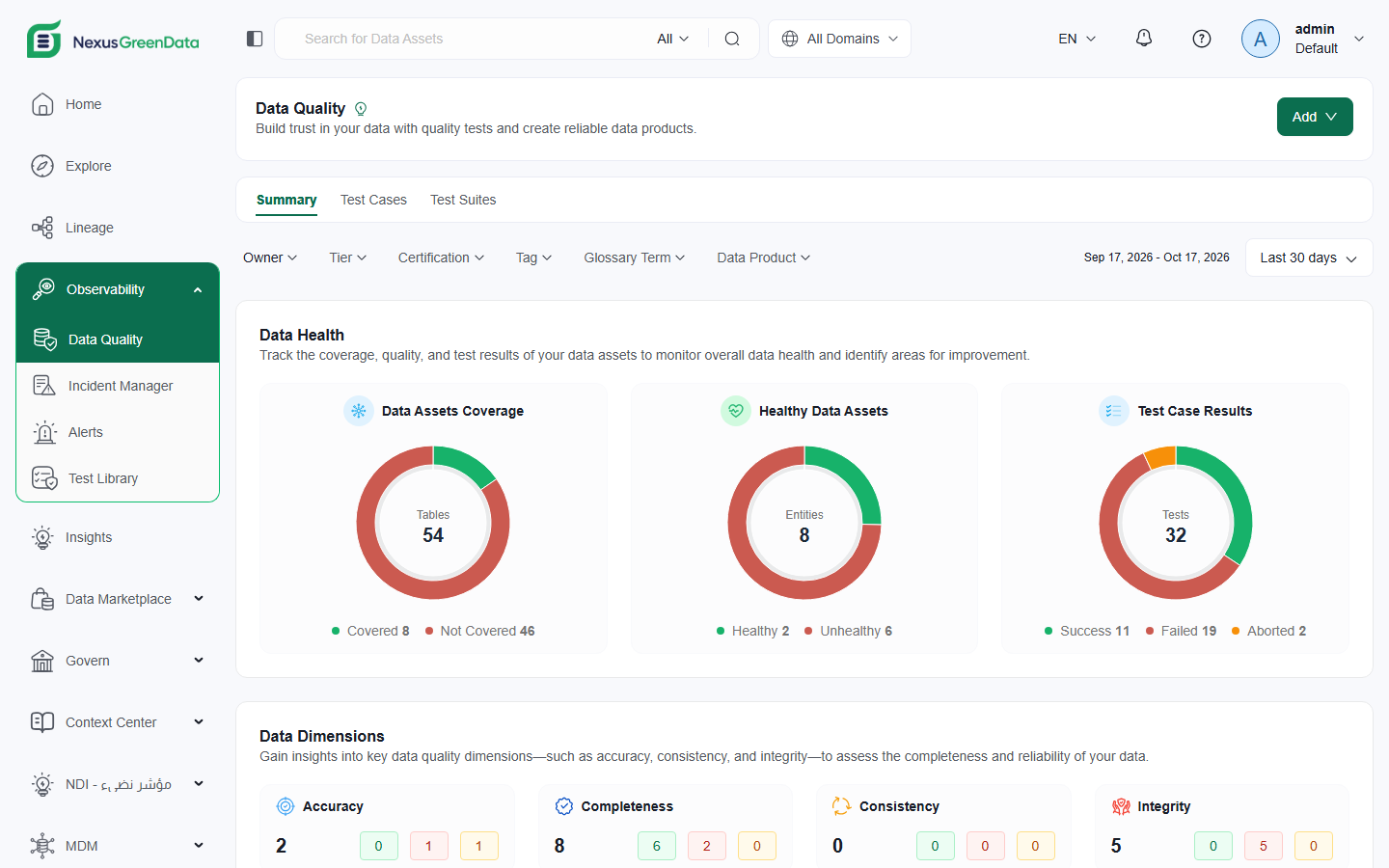Click the Accuracy dimension target icon
1389x868 pixels.
tap(286, 806)
